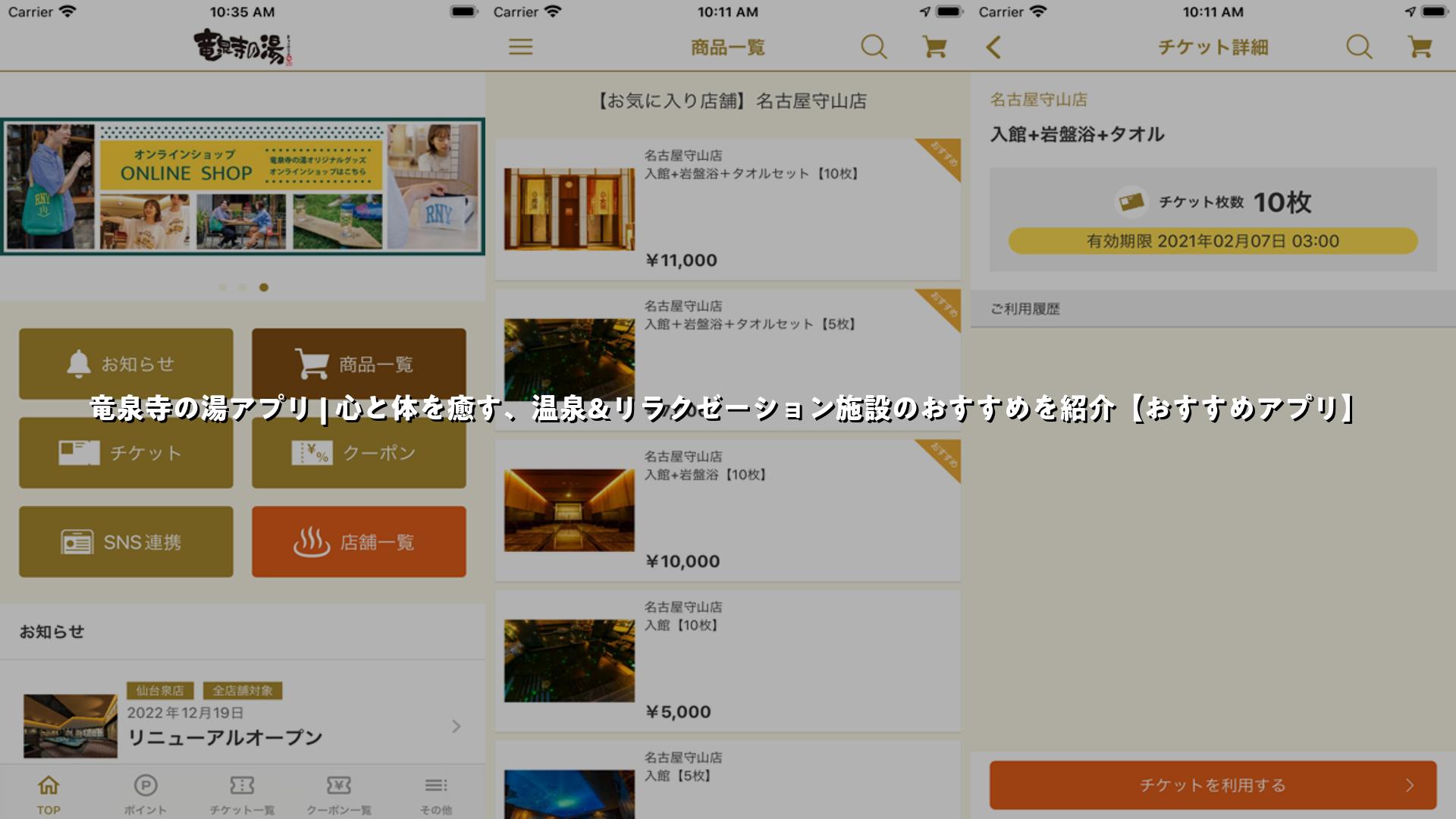
Task: Open お知らせ notifications button
Action: tap(126, 364)
